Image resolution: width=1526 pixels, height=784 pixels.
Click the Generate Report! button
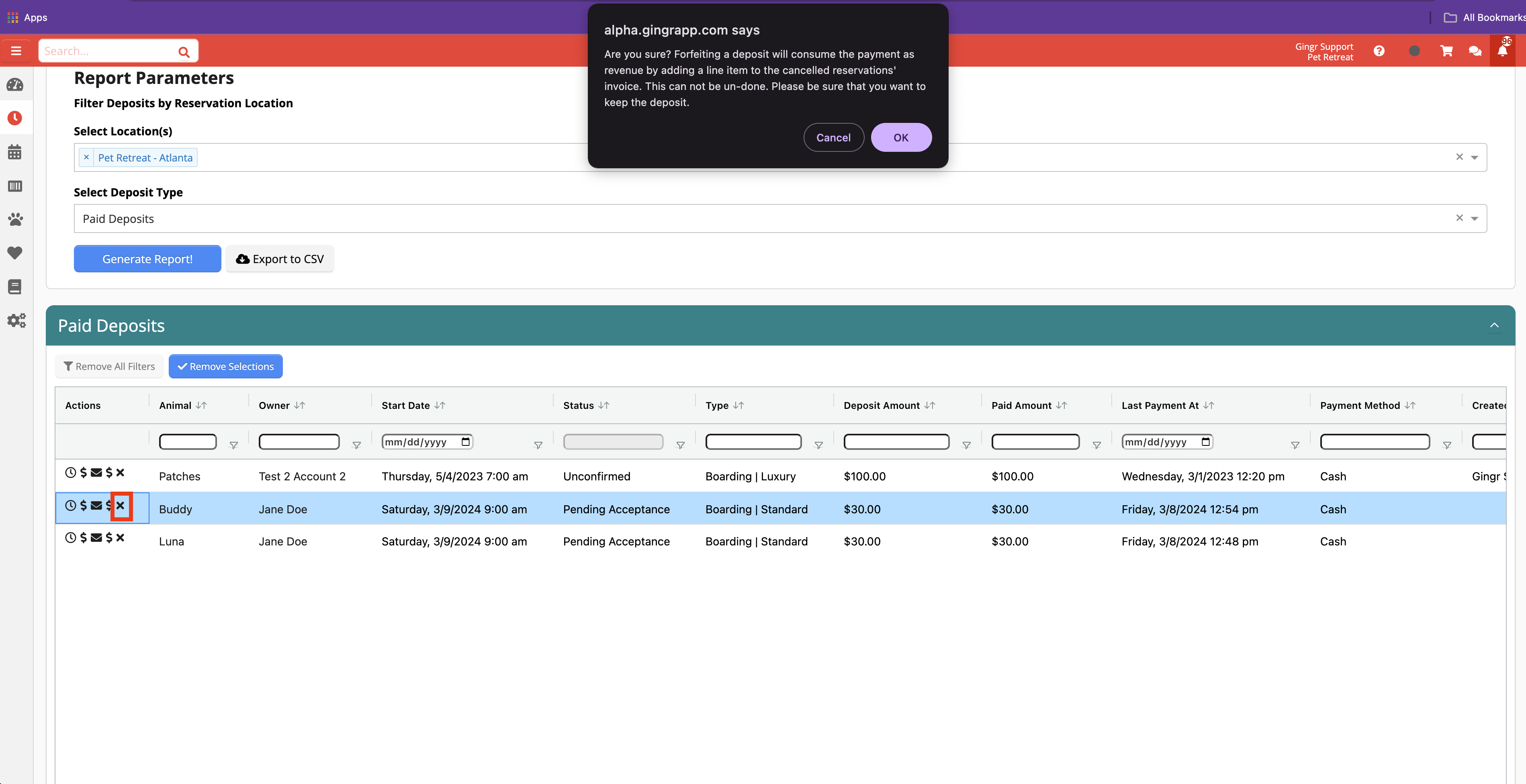(147, 258)
